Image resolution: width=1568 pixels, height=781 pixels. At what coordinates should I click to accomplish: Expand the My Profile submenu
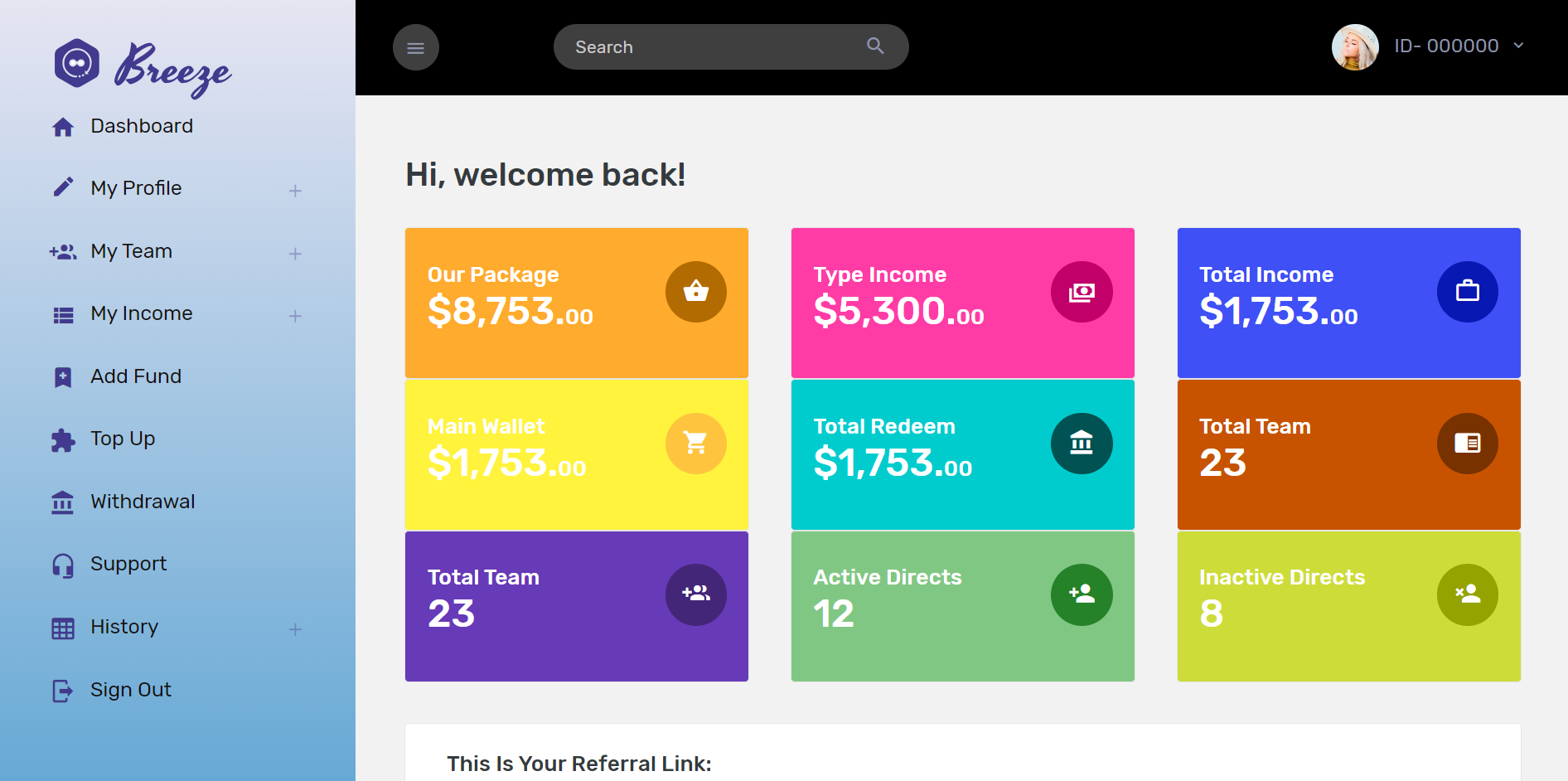tap(295, 191)
